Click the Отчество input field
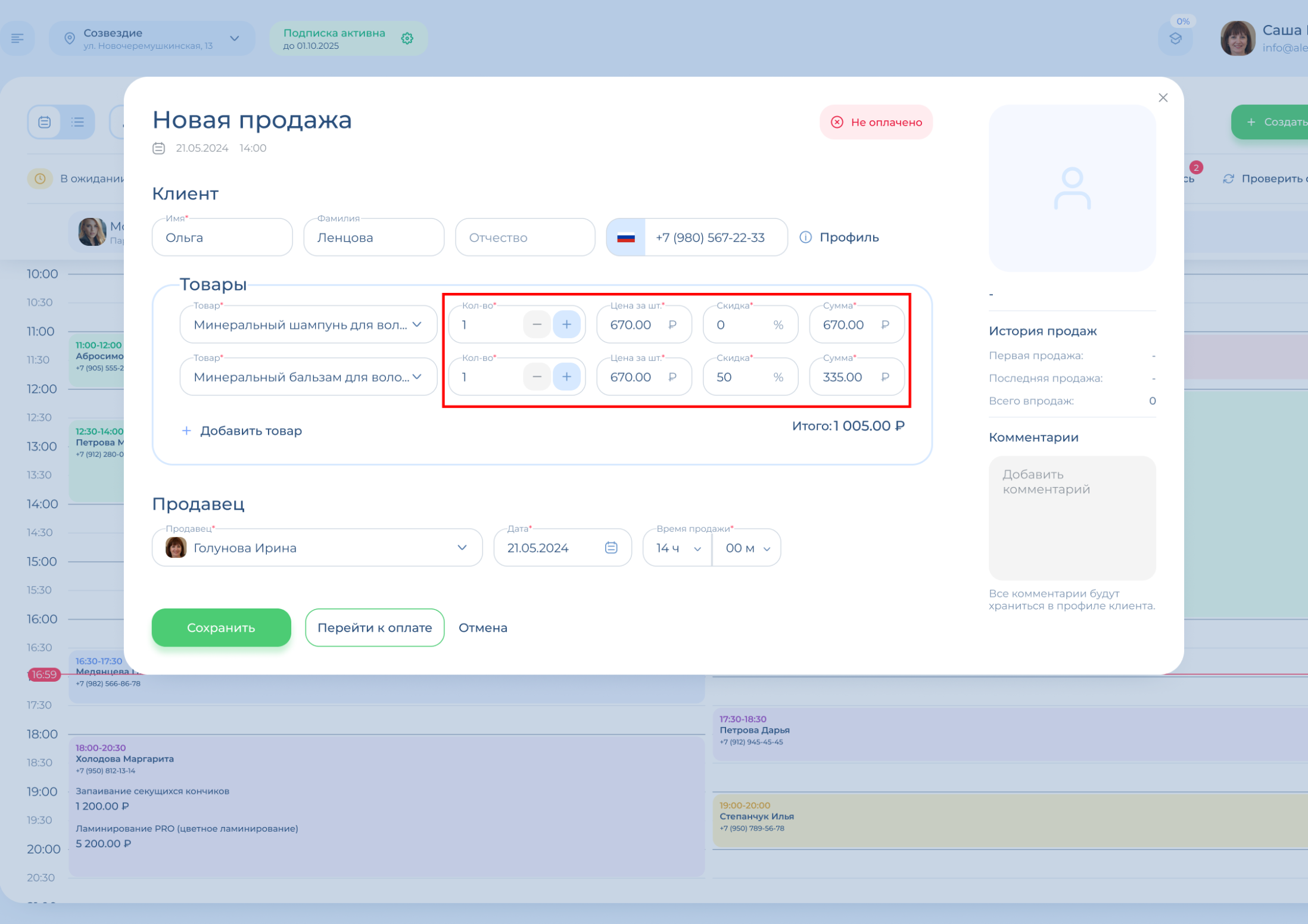1308x924 pixels. click(x=525, y=238)
